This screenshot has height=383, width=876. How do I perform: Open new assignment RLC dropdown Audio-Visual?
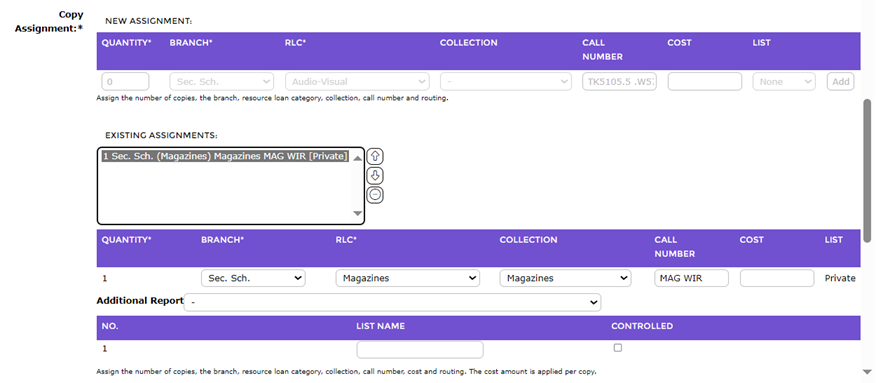(x=358, y=82)
